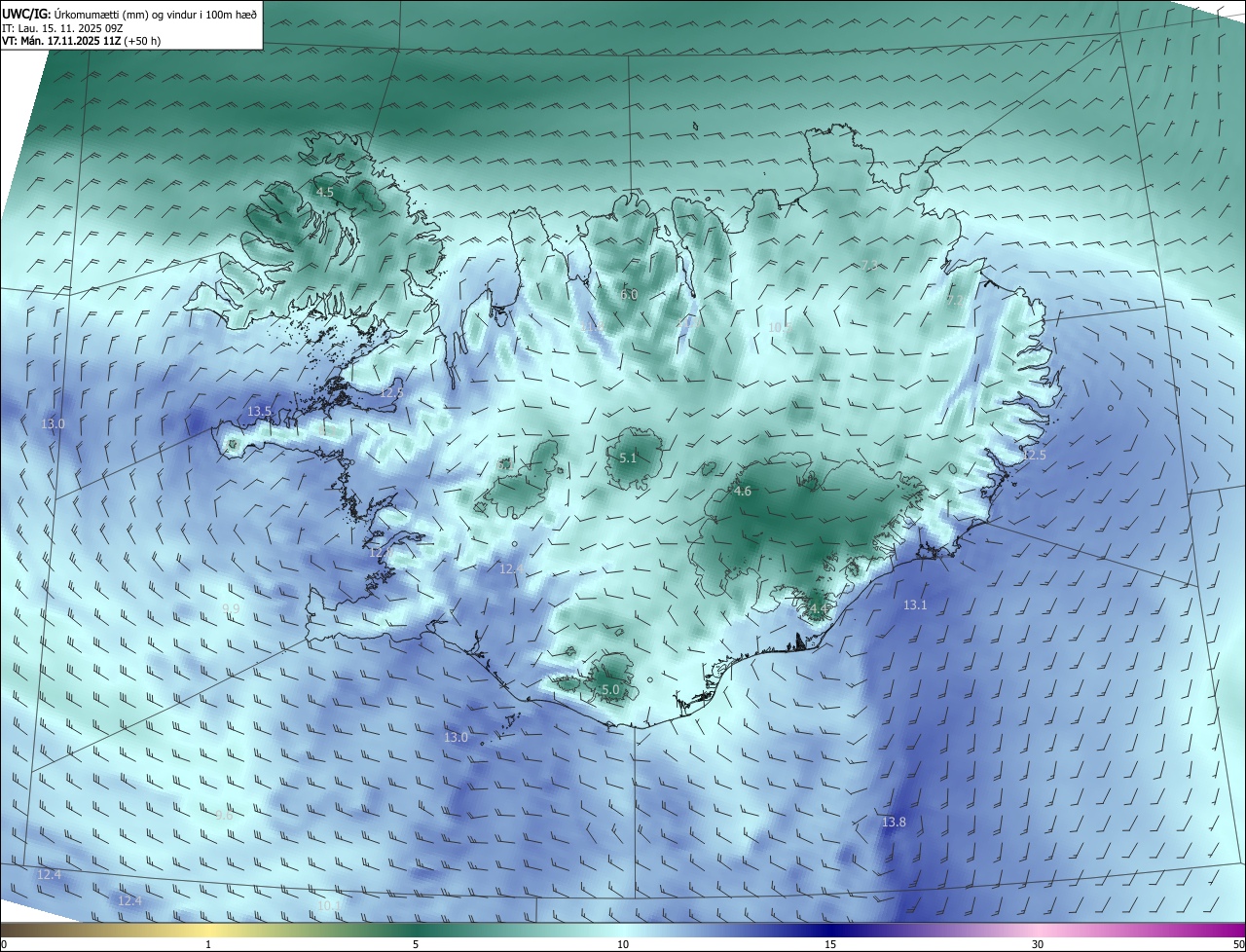Click the 9.9 value southwest of Reykjanes
1246x952 pixels.
click(x=231, y=608)
